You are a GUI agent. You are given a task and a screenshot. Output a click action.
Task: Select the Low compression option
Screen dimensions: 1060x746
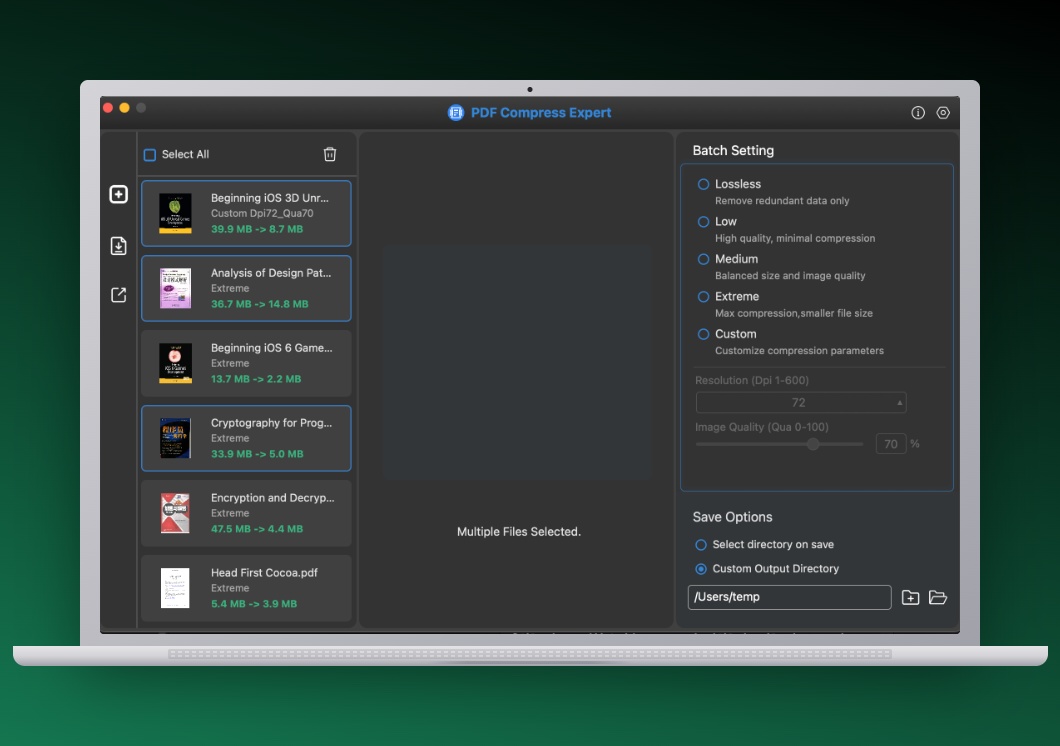pos(703,222)
